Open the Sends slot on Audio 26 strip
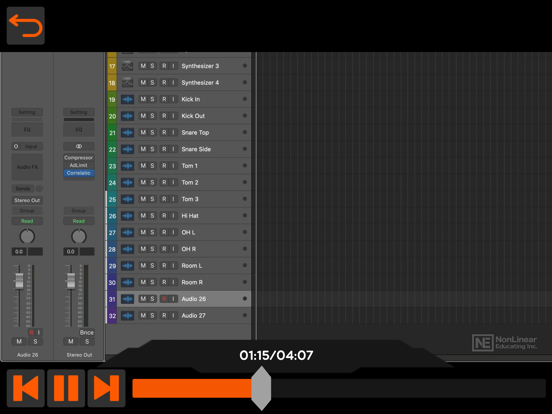The image size is (552, 414). (x=23, y=189)
